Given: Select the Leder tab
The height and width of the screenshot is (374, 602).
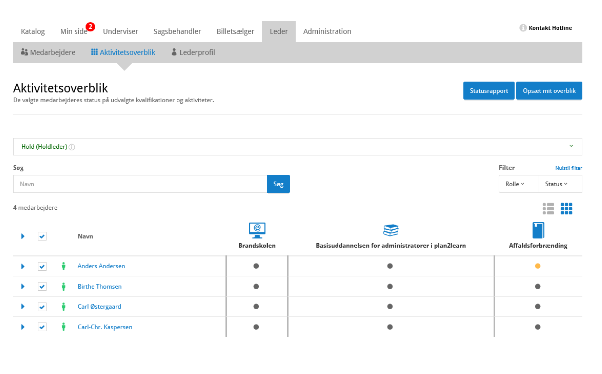Looking at the screenshot, I should [x=279, y=31].
